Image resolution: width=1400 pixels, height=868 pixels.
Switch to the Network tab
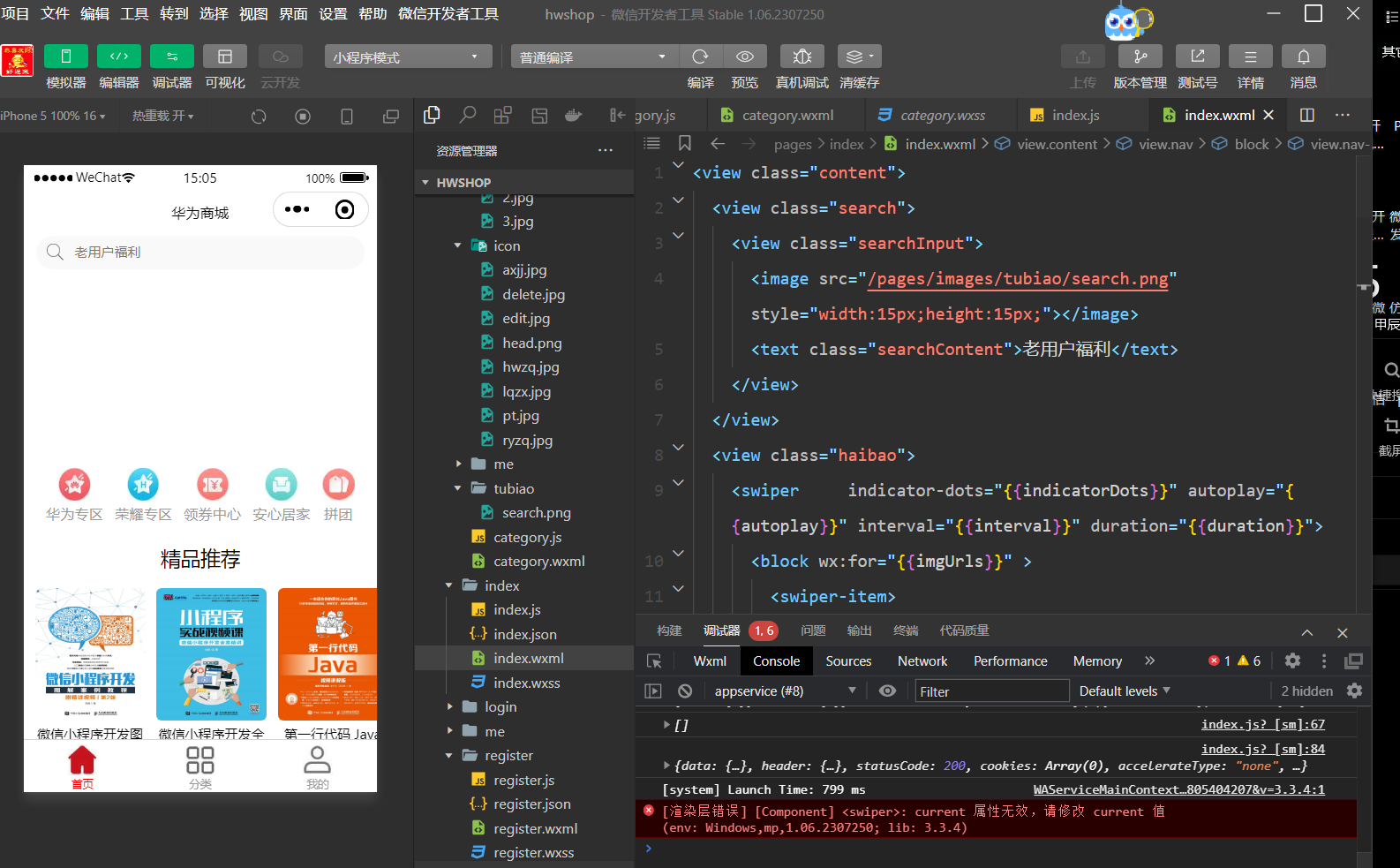pos(922,660)
